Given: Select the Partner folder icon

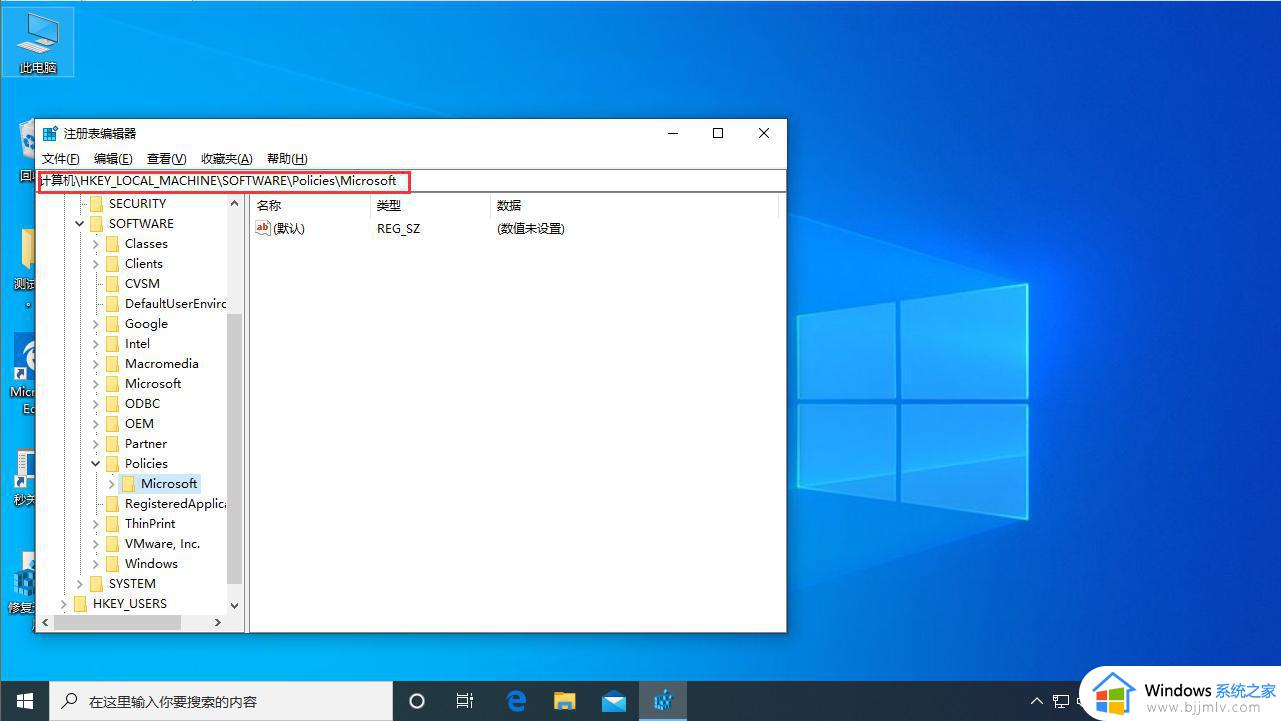Looking at the screenshot, I should pyautogui.click(x=112, y=444).
